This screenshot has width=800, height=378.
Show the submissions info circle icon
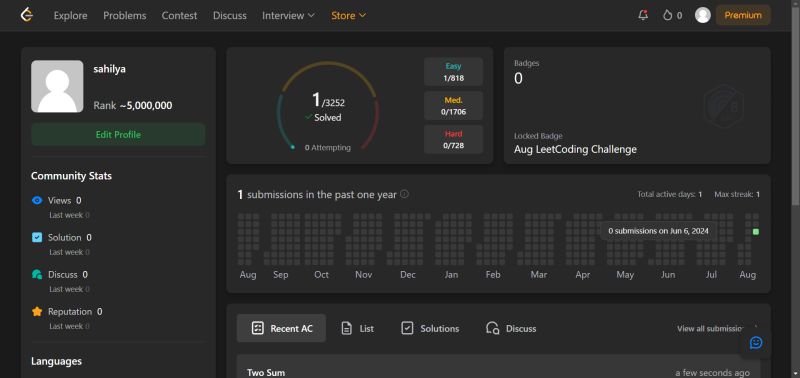coord(404,194)
